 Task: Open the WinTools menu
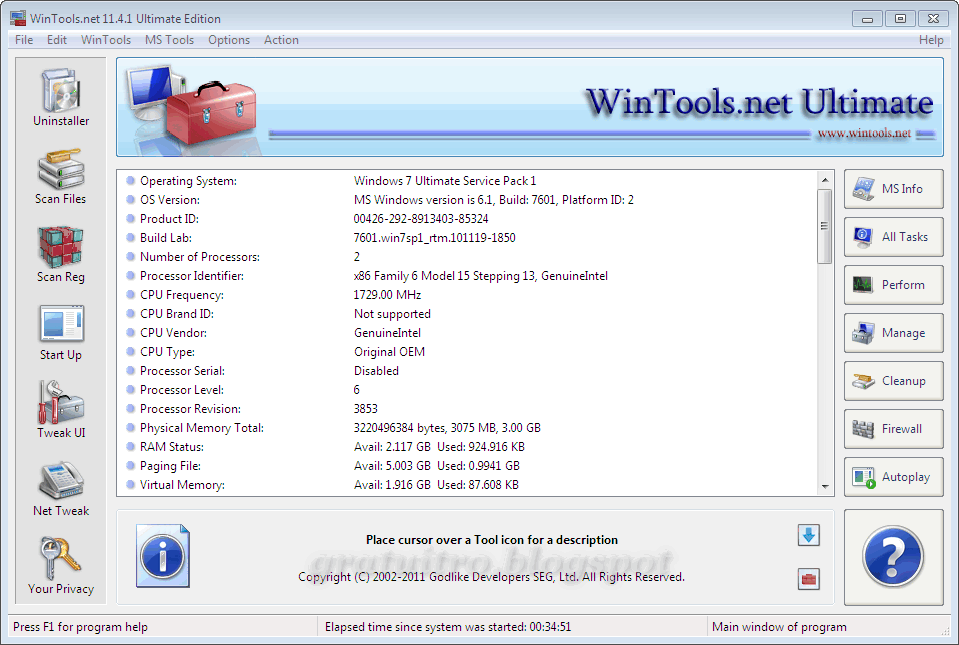coord(106,40)
